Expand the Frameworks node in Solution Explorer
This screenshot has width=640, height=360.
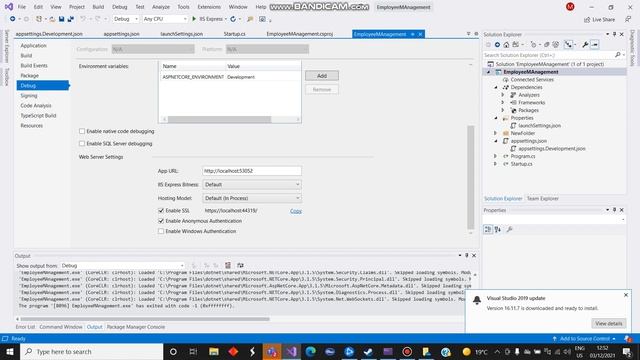[x=503, y=102]
